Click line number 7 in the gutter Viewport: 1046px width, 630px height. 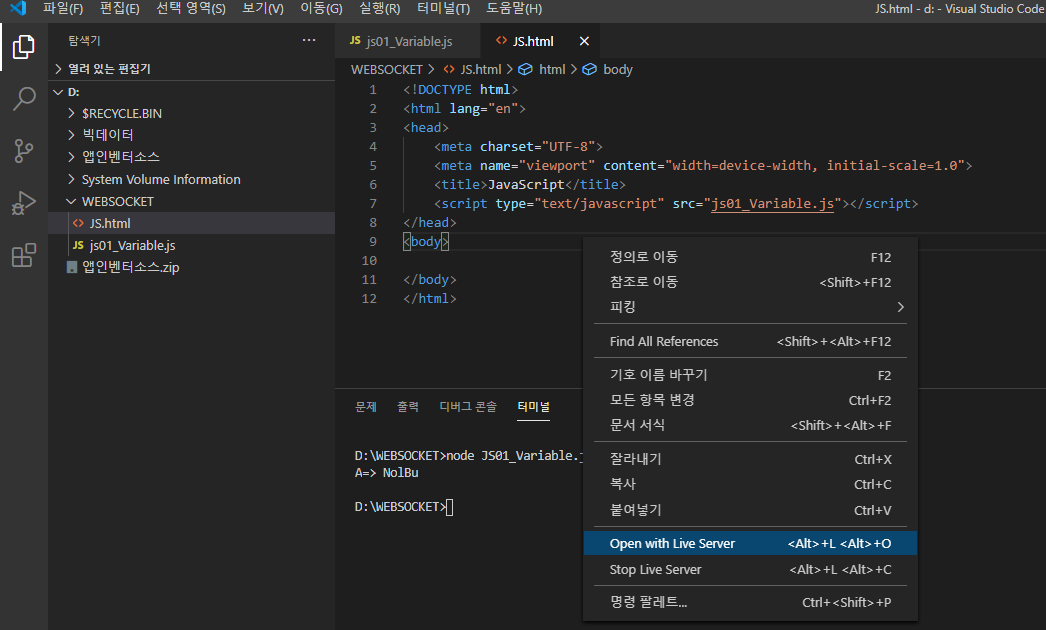coord(373,204)
